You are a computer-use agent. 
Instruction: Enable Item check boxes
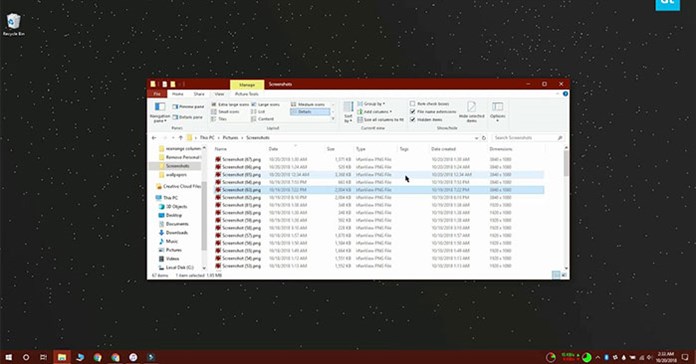[429, 104]
